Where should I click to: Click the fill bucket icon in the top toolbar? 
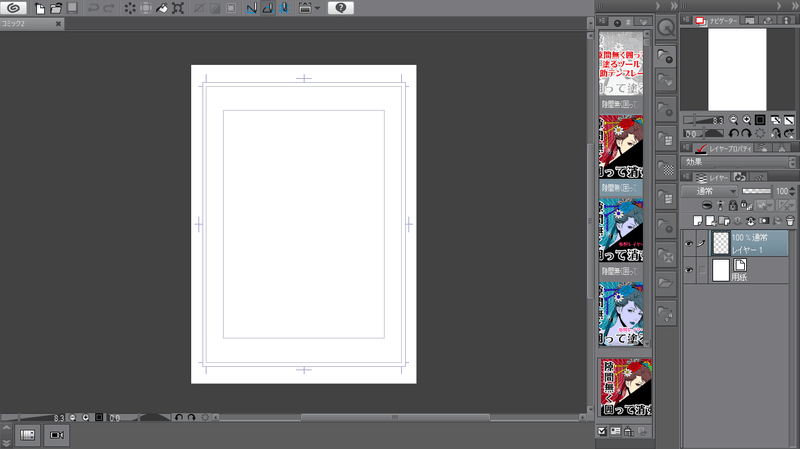[162, 8]
